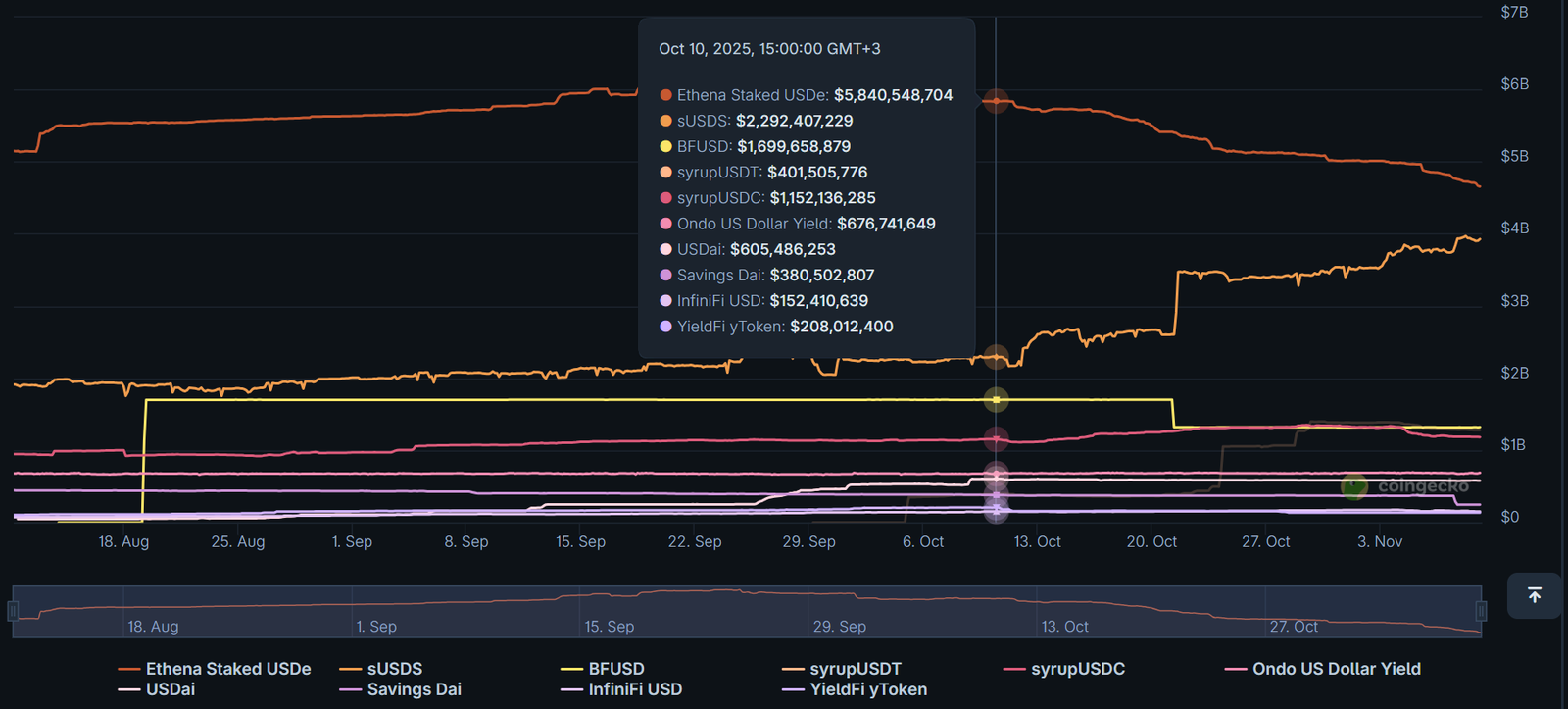The image size is (1568, 709).
Task: Click the $7B y-axis label
Action: tap(1515, 12)
